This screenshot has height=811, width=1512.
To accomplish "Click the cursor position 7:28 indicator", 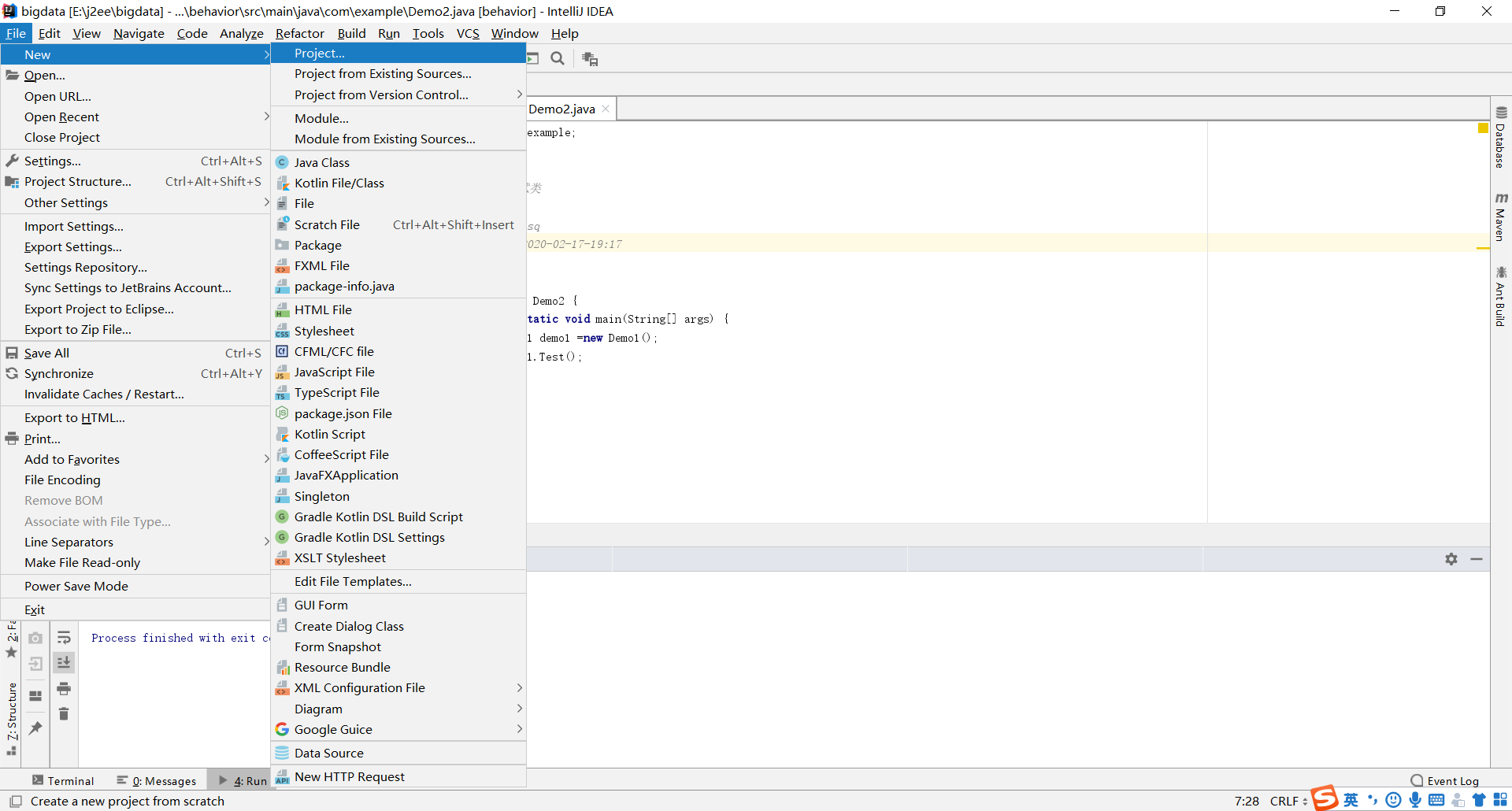I will (1247, 801).
